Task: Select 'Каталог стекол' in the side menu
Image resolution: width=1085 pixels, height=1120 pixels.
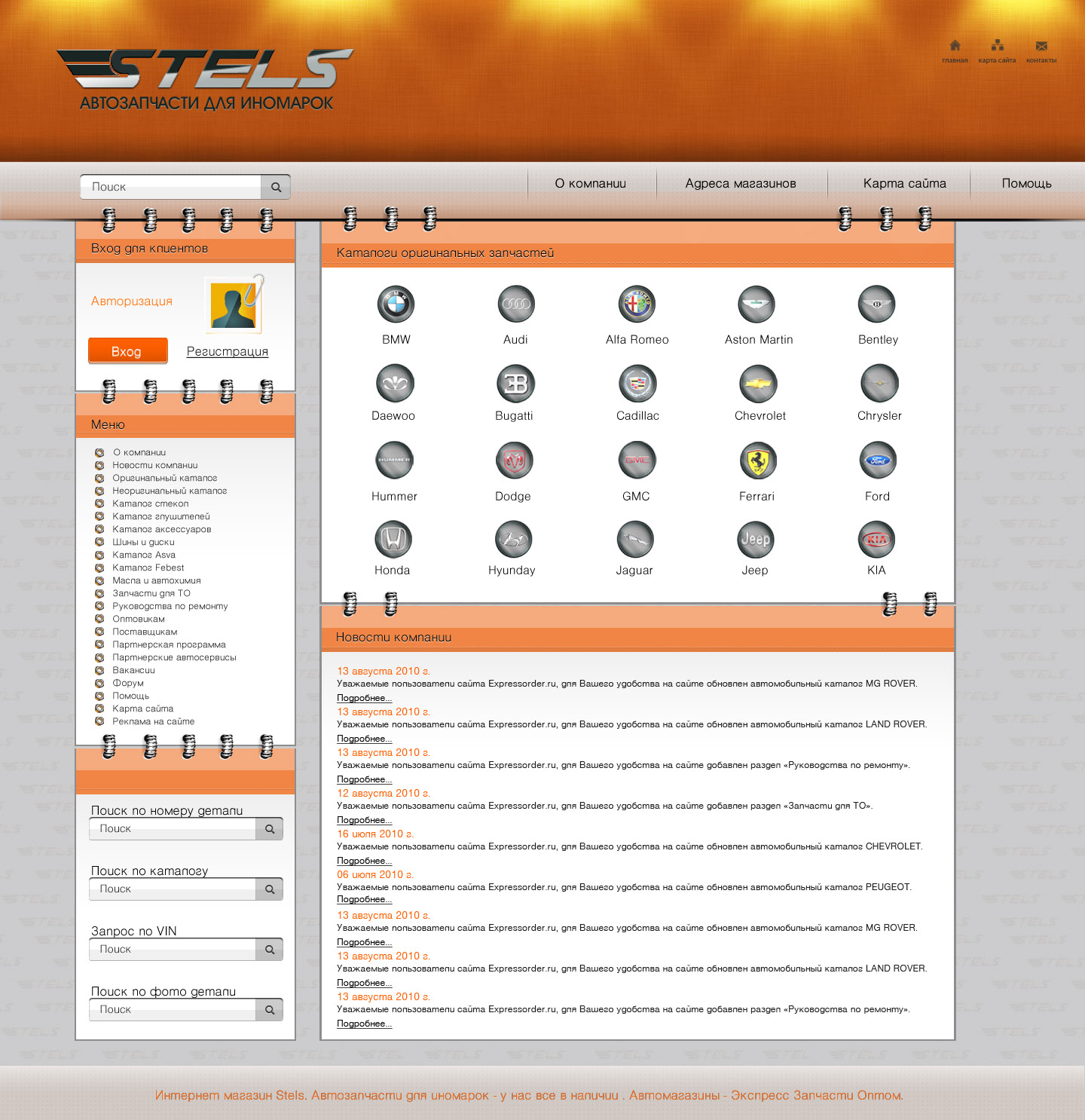Action: [x=151, y=503]
